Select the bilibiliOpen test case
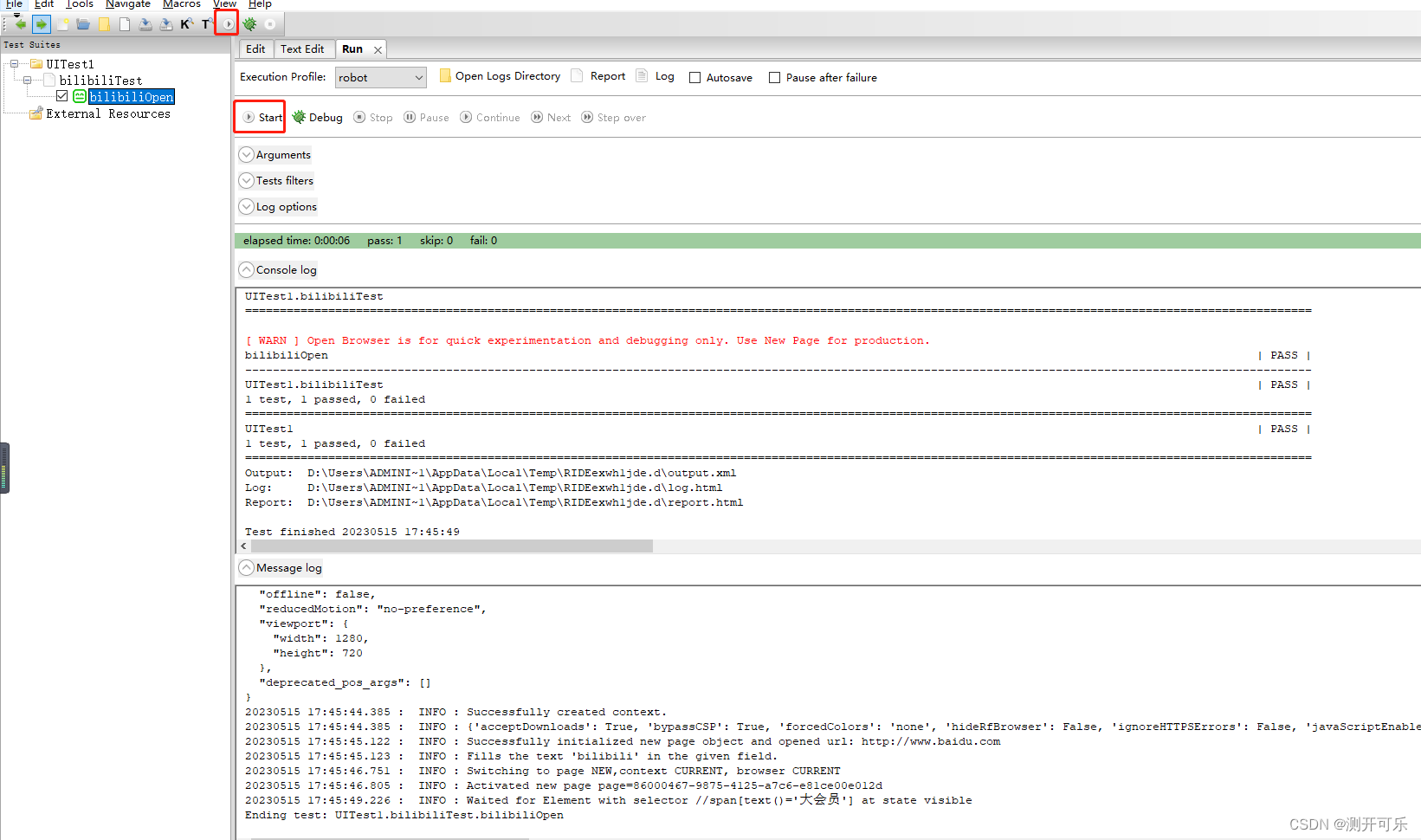 (x=132, y=97)
